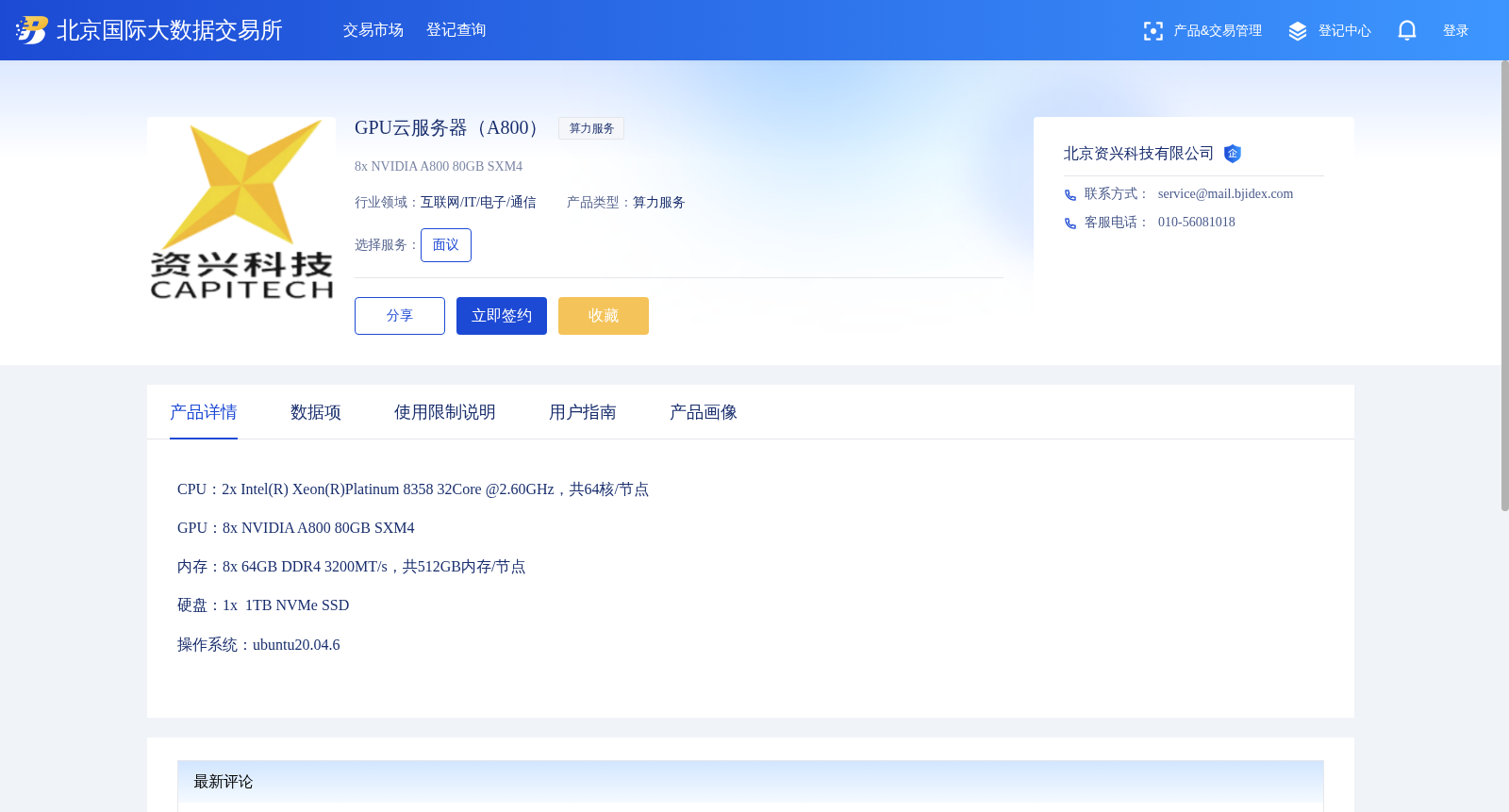Click the 分享 button

(400, 316)
